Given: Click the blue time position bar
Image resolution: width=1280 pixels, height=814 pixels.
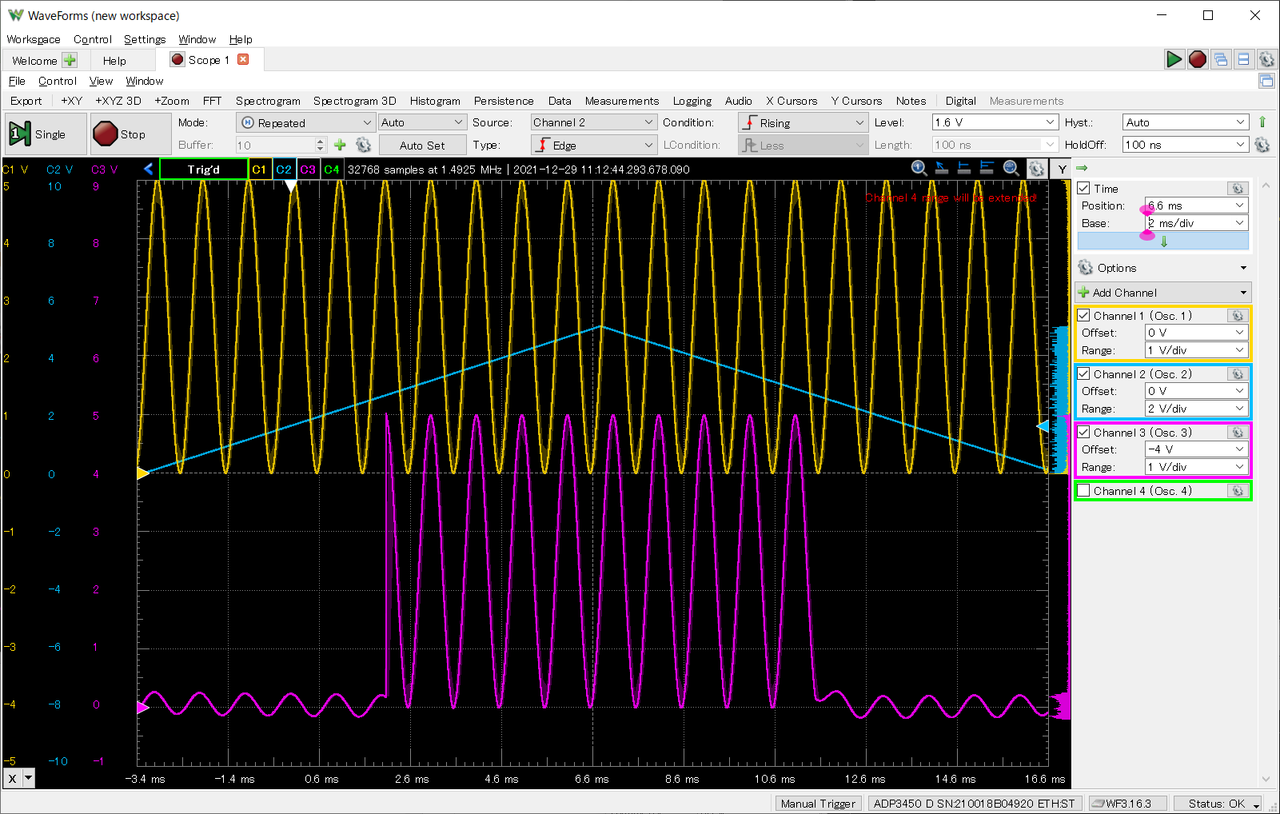Looking at the screenshot, I should [1162, 241].
